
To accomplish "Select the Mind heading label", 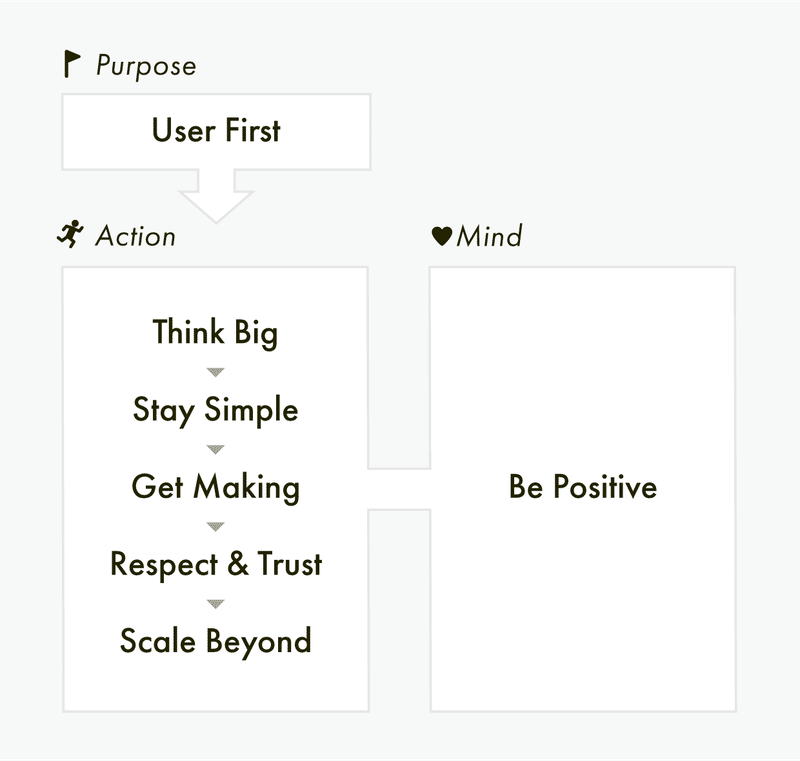I will click(x=490, y=237).
